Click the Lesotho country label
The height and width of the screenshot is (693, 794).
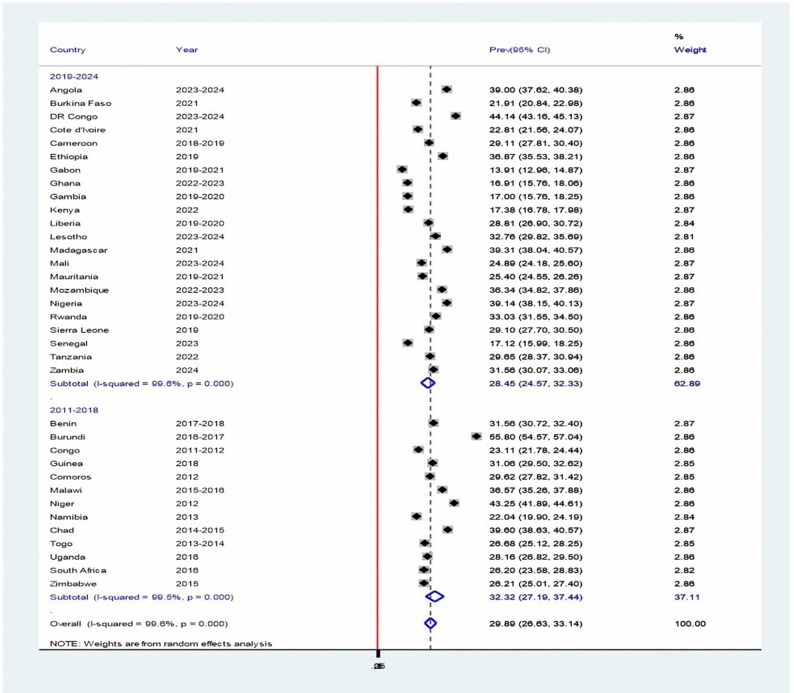coord(68,237)
